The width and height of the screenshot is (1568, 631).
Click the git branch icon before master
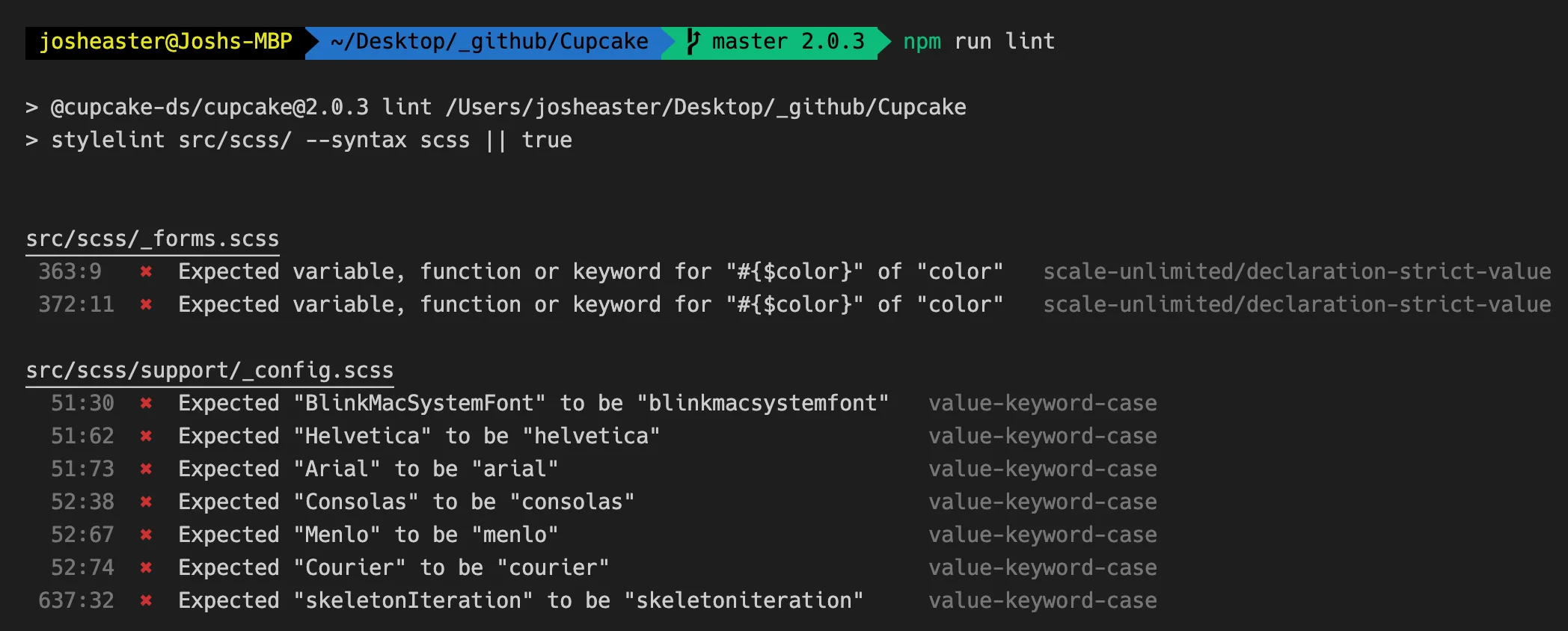[x=693, y=42]
